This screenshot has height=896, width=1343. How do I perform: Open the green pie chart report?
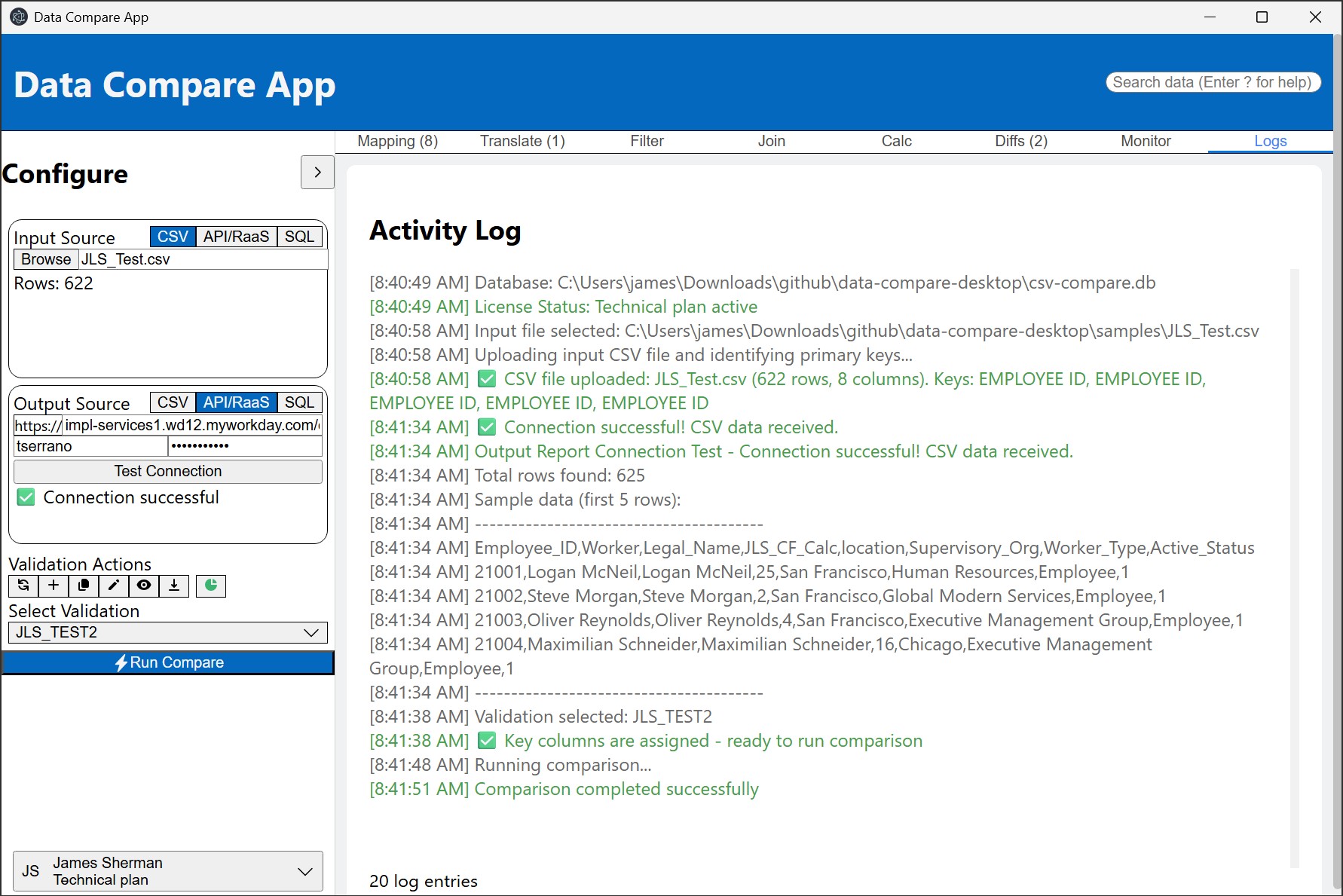coord(210,586)
